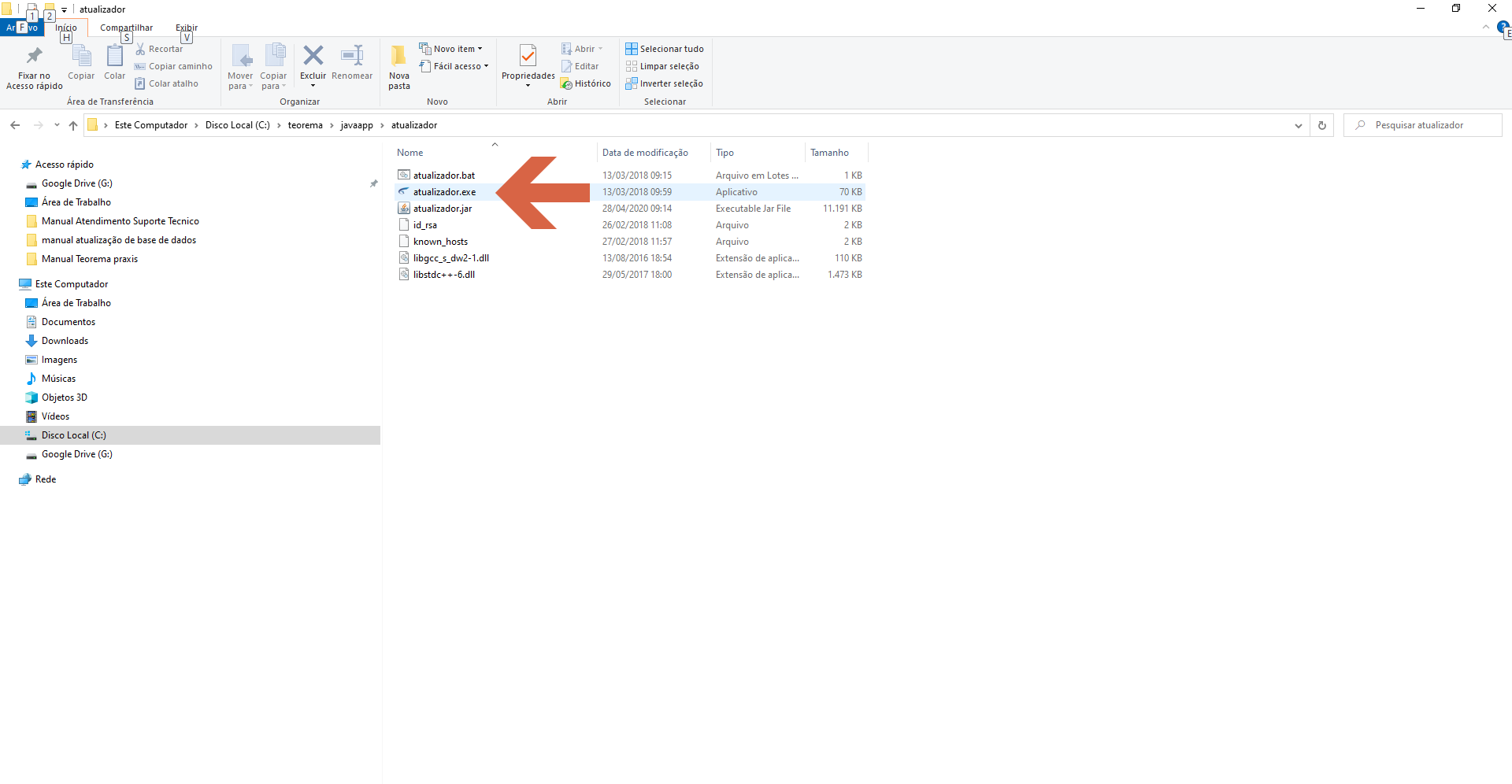1512x784 pixels.
Task: Navigate to Este Computador in address bar
Action: coord(151,125)
